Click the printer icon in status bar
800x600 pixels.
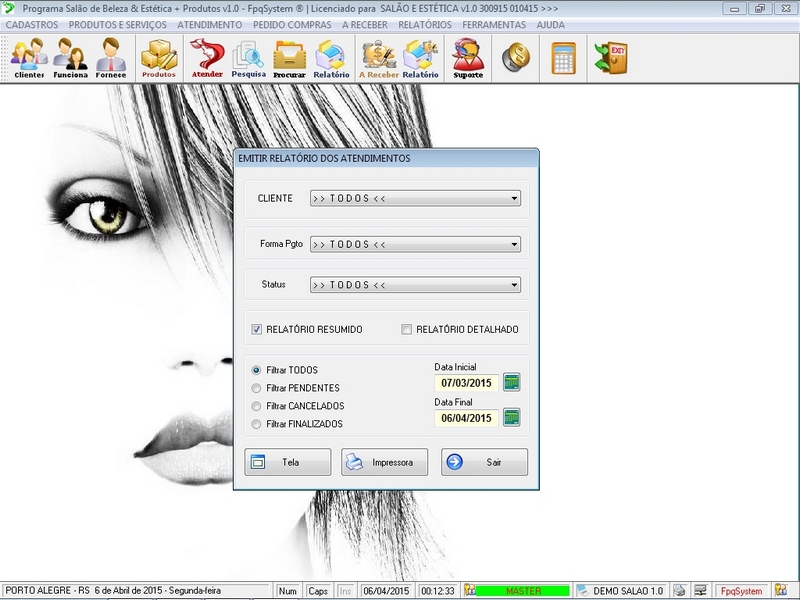pos(679,590)
